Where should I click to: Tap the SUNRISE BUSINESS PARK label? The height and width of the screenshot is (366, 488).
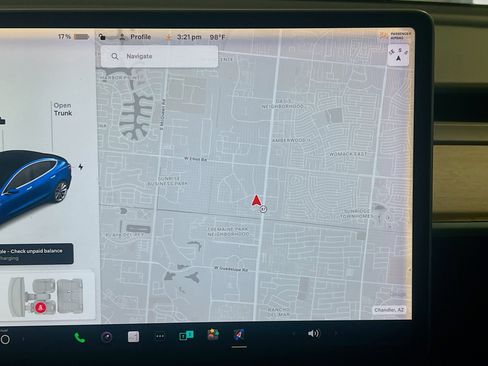pos(168,181)
